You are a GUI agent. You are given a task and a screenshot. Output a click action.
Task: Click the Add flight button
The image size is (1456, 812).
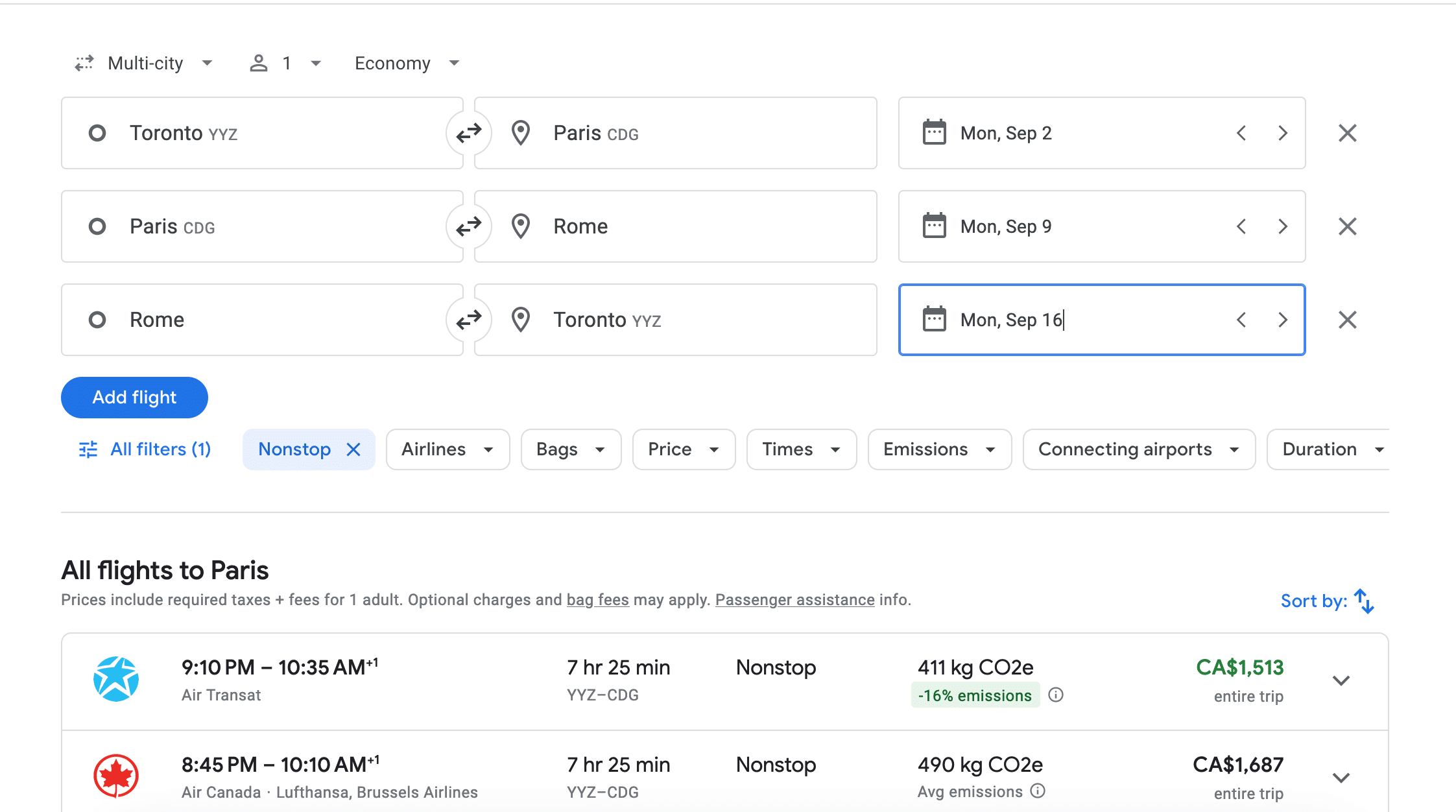[x=134, y=398]
